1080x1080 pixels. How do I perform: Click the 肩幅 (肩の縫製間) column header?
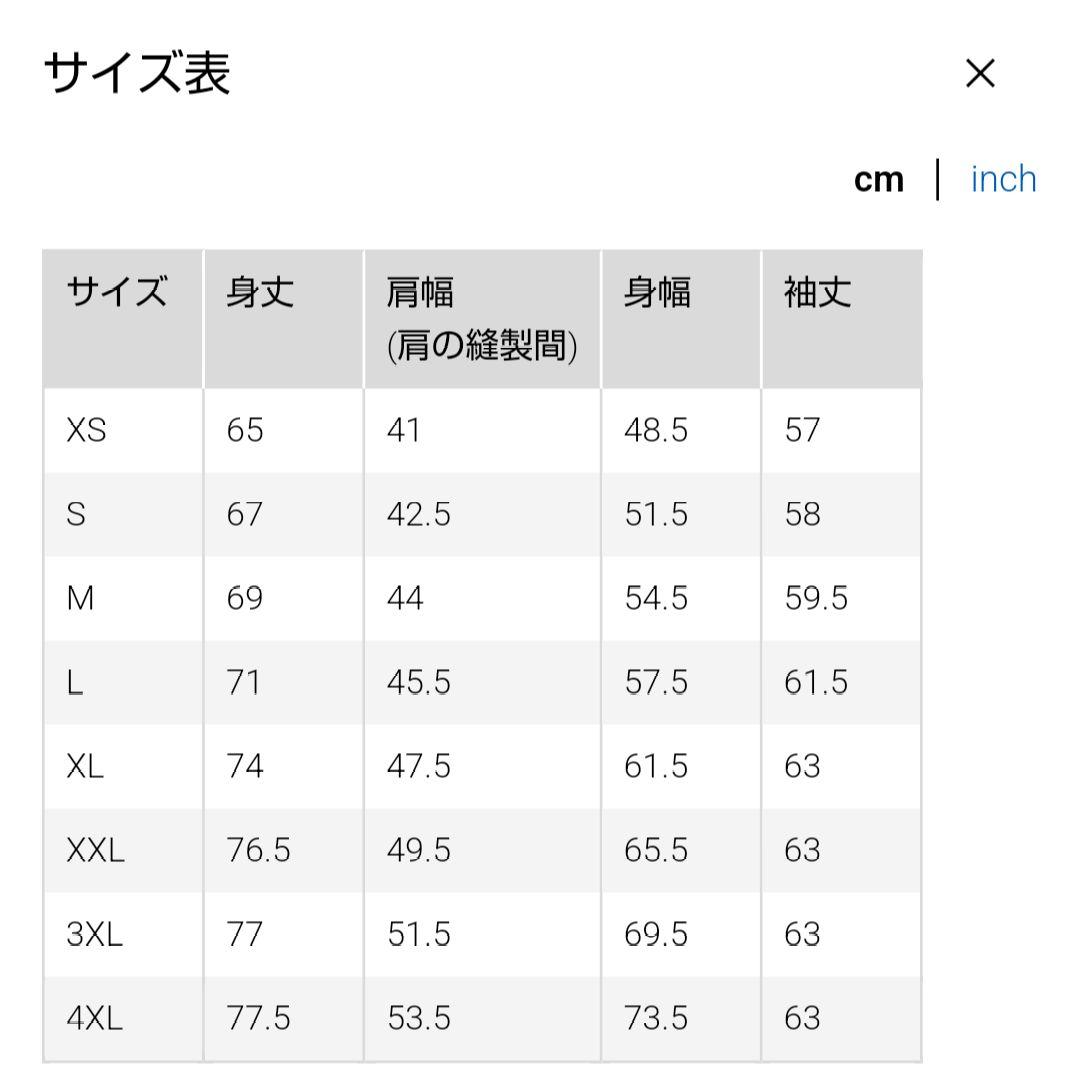point(481,319)
